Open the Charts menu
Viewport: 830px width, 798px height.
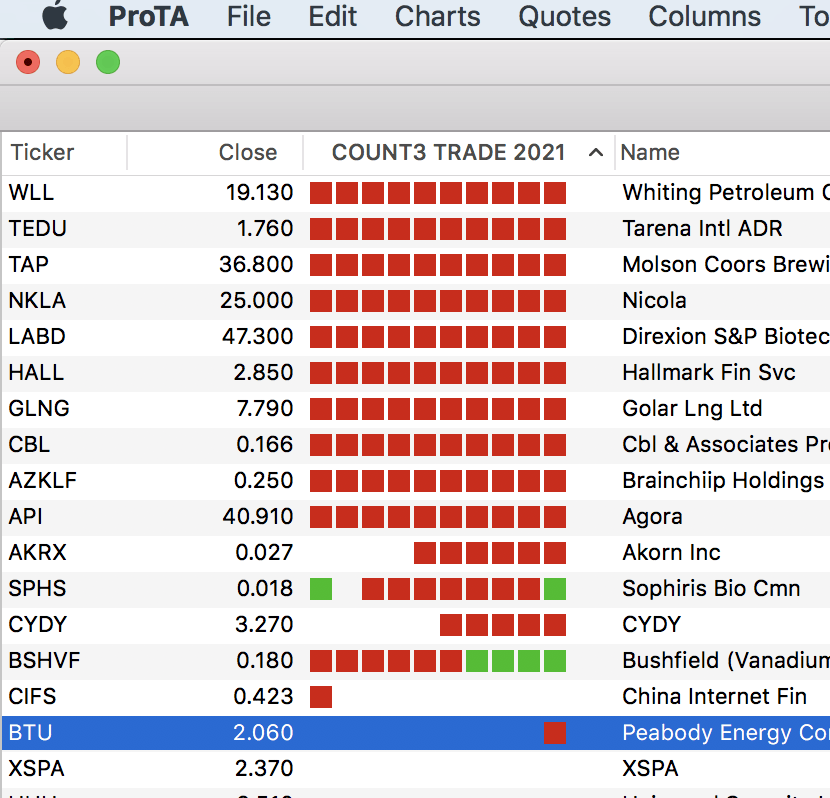(x=437, y=17)
